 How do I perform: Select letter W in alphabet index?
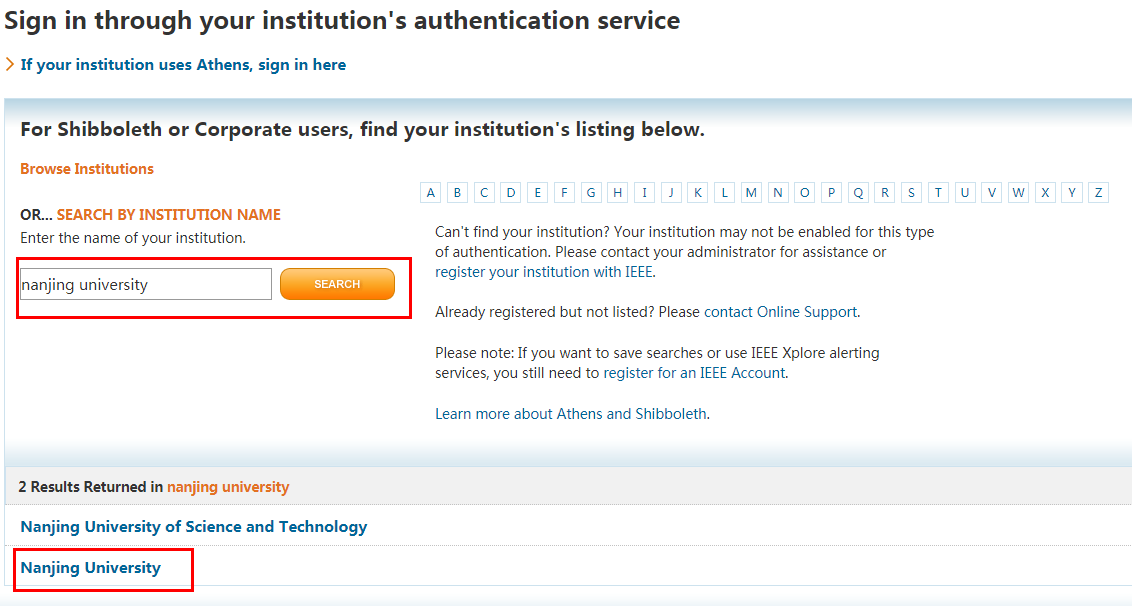click(x=1018, y=193)
